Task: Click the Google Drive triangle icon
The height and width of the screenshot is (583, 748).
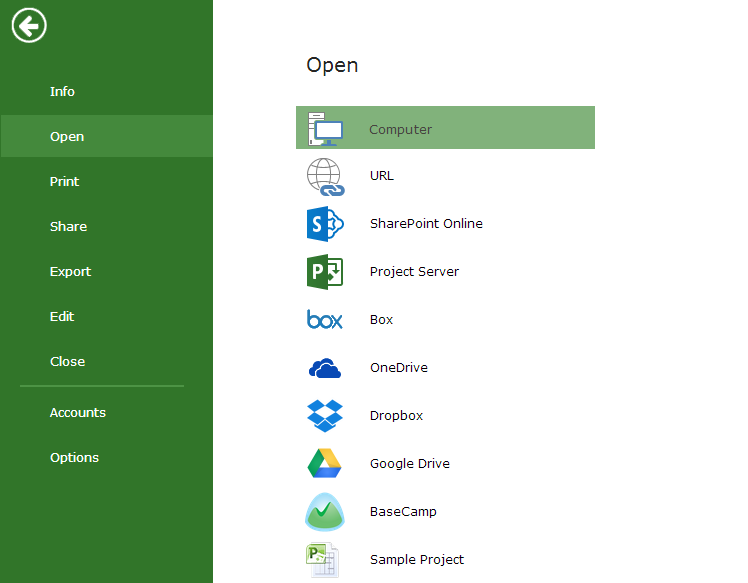Action: pos(324,463)
